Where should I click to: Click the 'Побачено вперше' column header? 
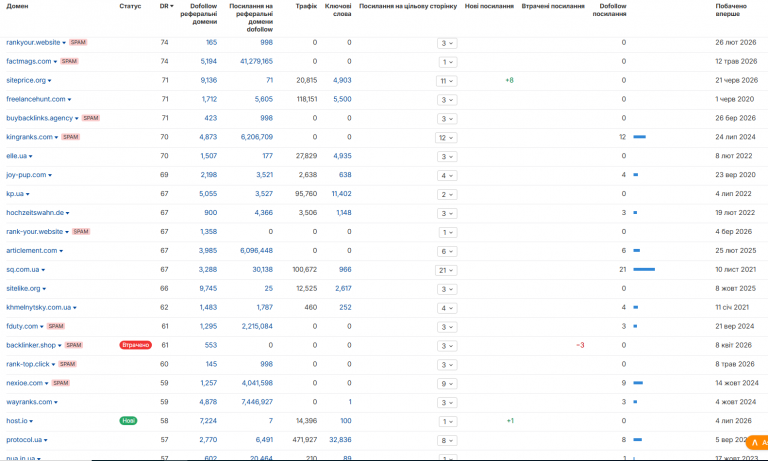pyautogui.click(x=731, y=10)
